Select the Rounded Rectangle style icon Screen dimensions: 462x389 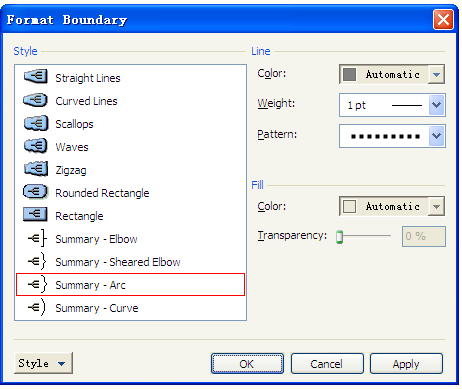[x=36, y=192]
